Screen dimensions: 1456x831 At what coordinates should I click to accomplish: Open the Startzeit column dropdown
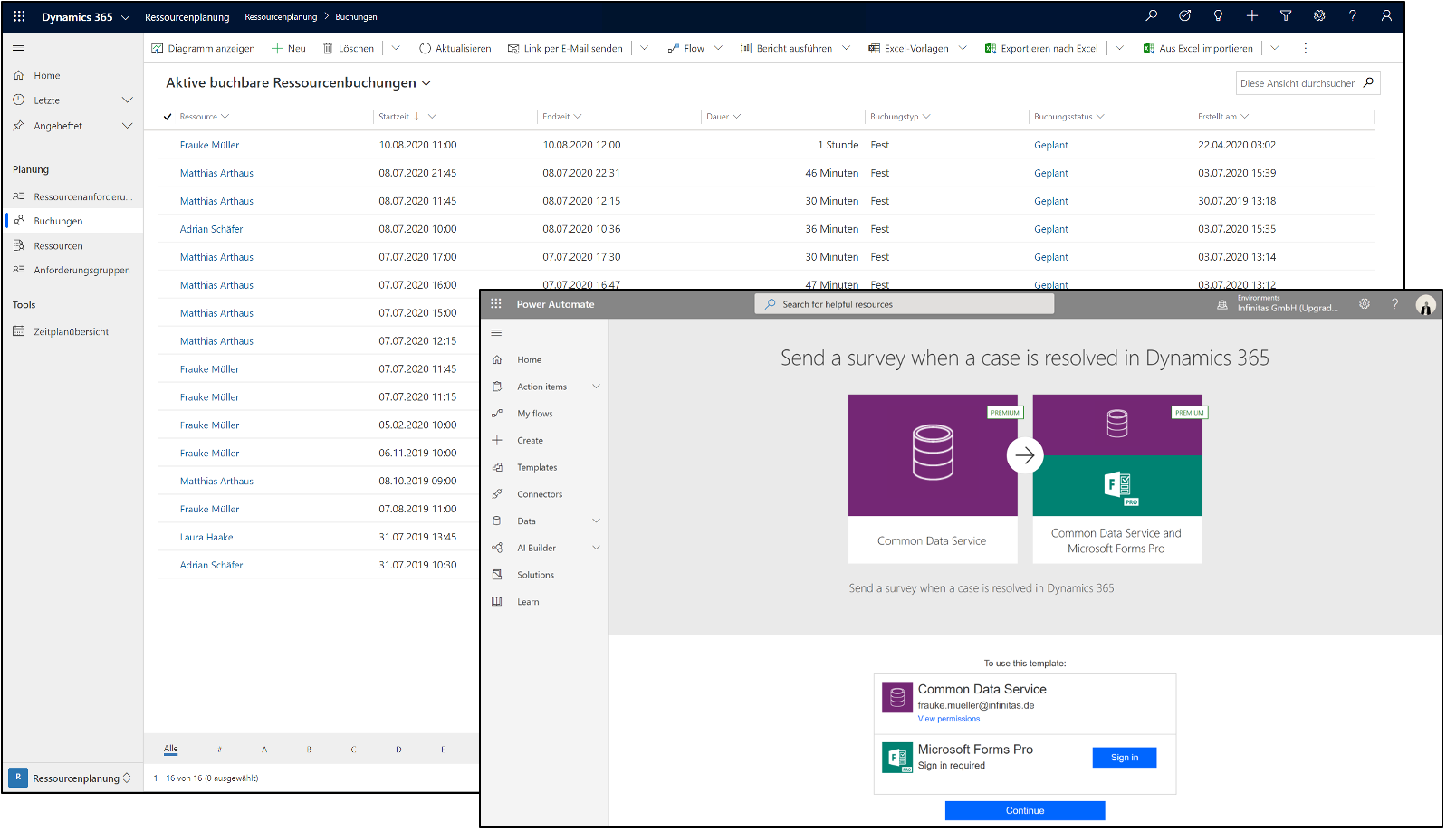430,116
